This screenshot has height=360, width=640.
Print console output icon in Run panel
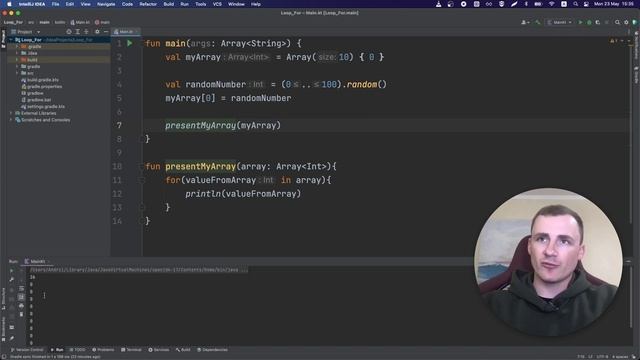click(x=21, y=306)
